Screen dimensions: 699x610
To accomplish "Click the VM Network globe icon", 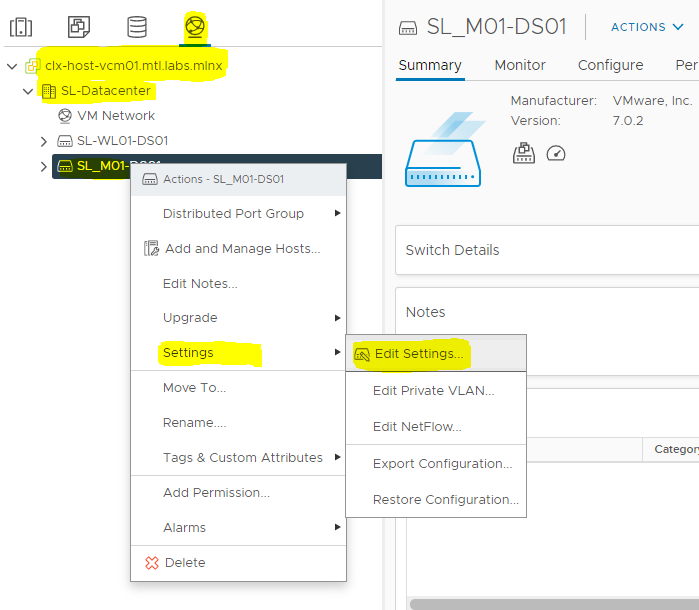I will click(65, 116).
